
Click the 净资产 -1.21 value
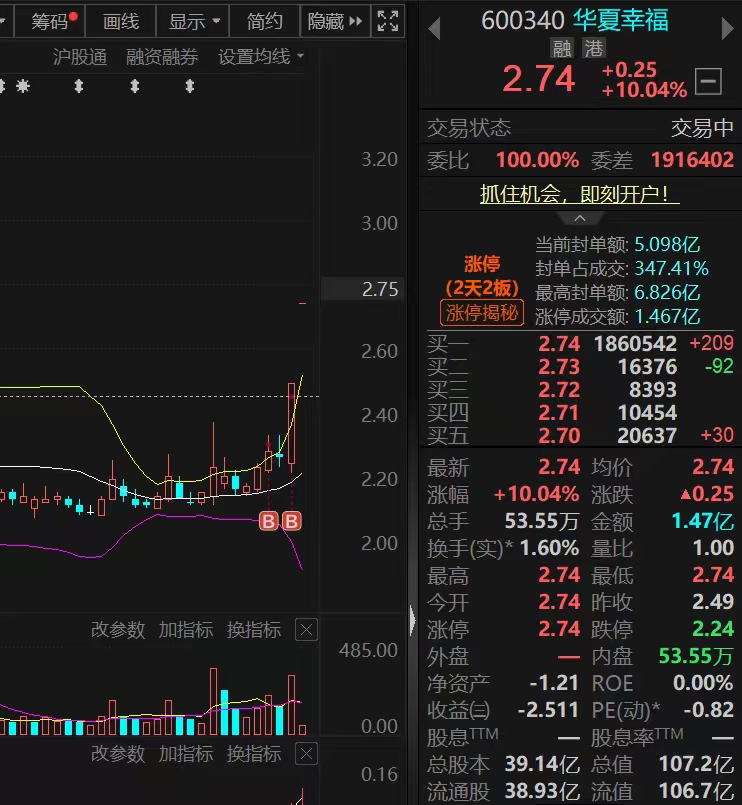[554, 683]
